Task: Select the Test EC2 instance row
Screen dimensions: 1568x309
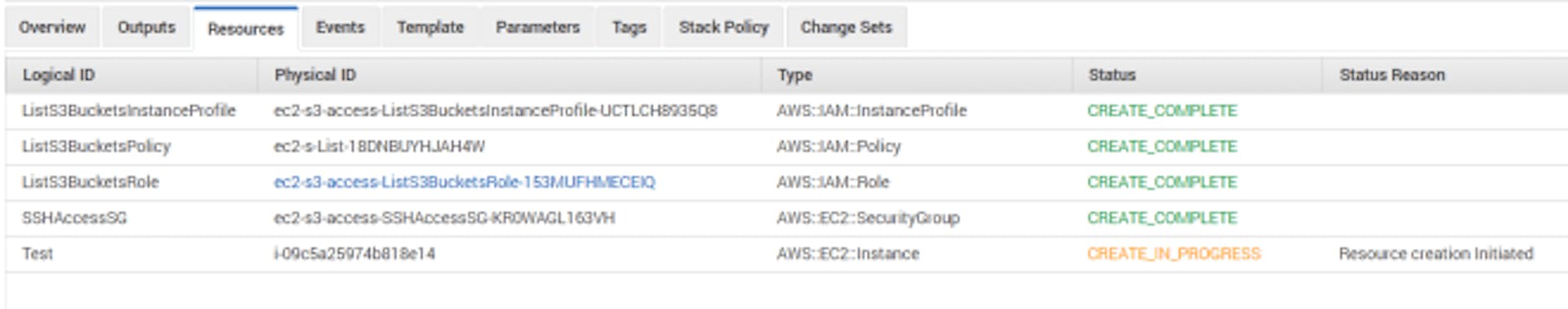Action: pyautogui.click(x=786, y=254)
